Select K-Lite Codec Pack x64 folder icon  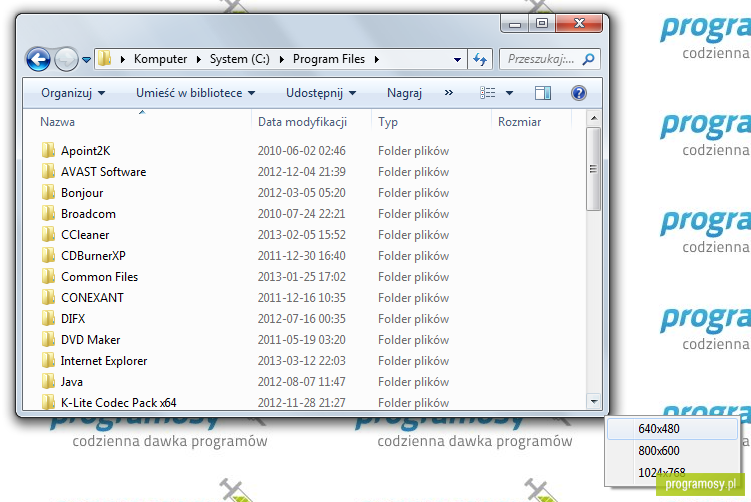48,402
